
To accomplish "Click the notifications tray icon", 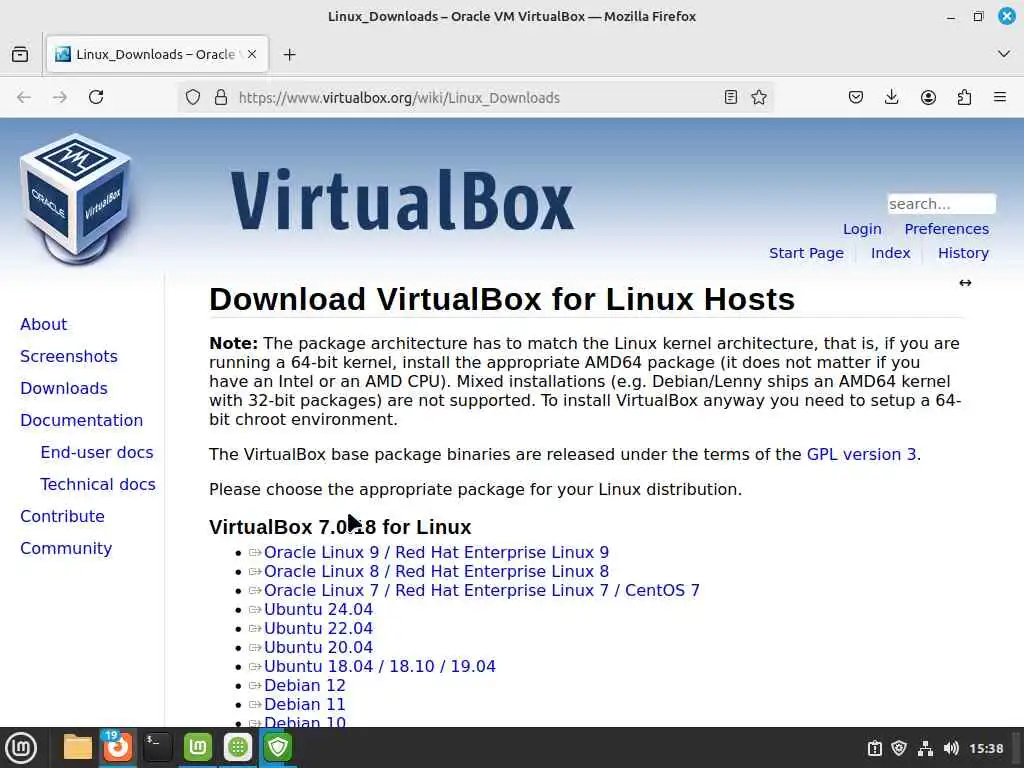I will click(874, 748).
